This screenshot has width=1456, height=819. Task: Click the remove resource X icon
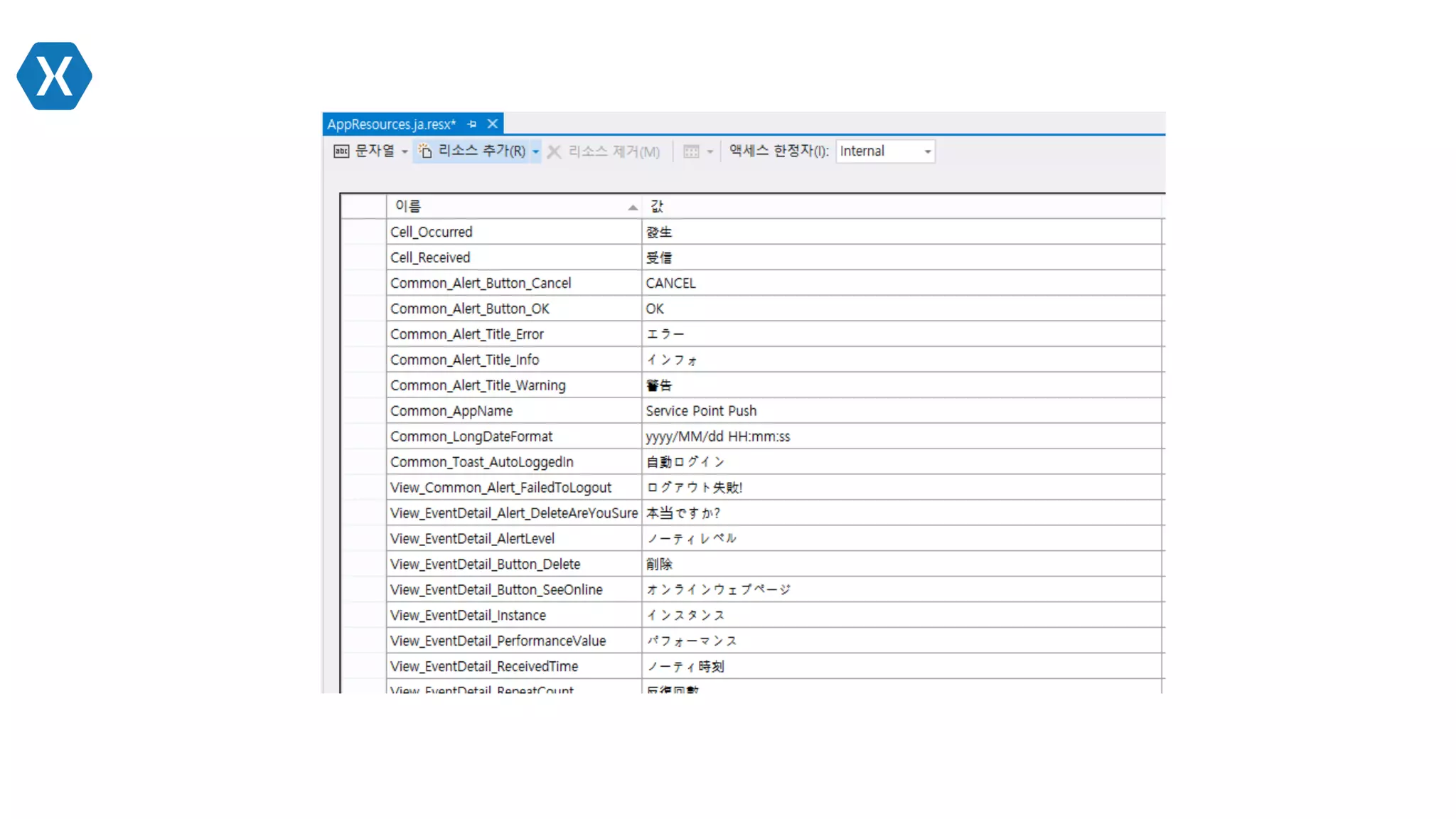tap(555, 152)
